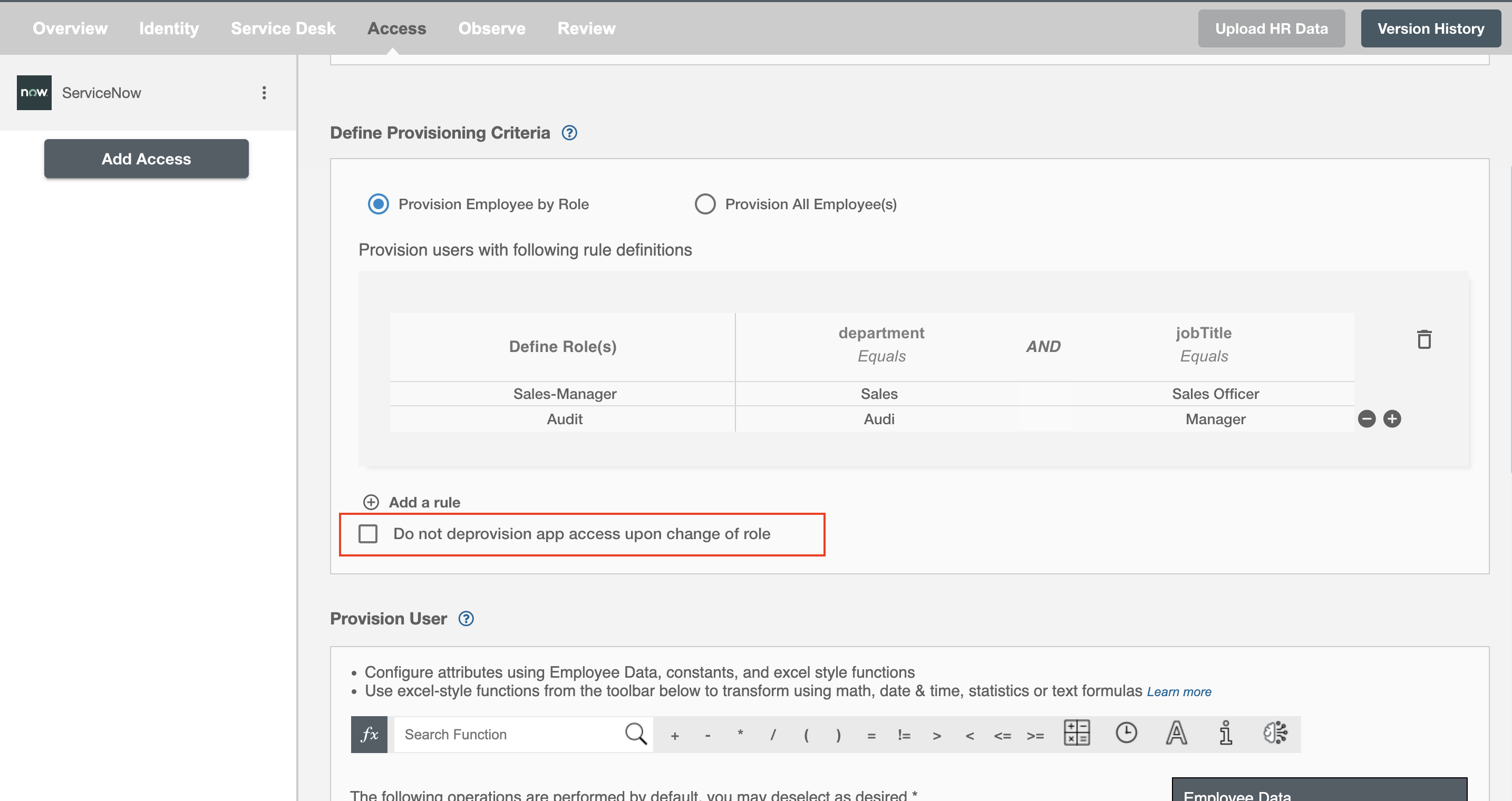The height and width of the screenshot is (801, 1512).
Task: Remove the Audit row with minus icon
Action: click(1367, 418)
